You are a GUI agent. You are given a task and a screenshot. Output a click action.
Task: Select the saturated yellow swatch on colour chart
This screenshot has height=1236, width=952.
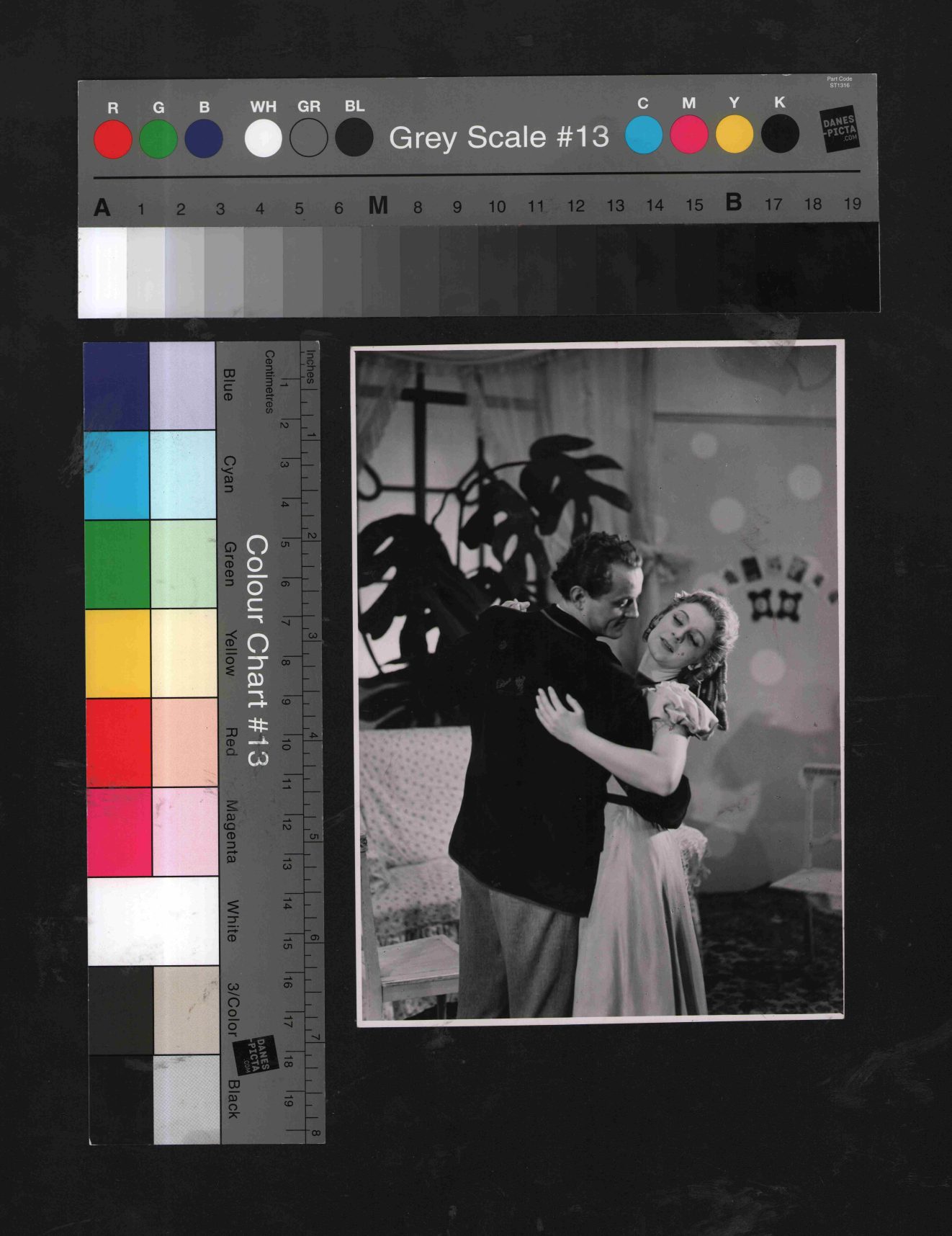point(118,653)
